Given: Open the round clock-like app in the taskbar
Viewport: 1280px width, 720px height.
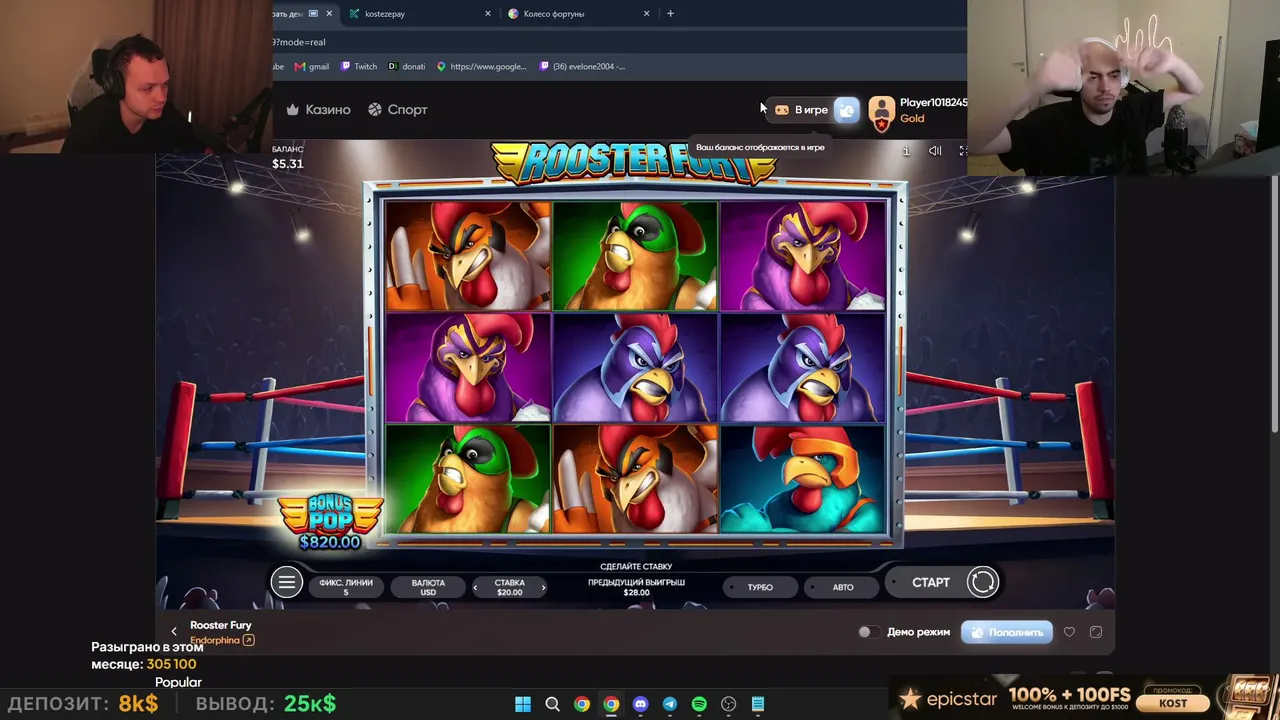Looking at the screenshot, I should point(728,704).
